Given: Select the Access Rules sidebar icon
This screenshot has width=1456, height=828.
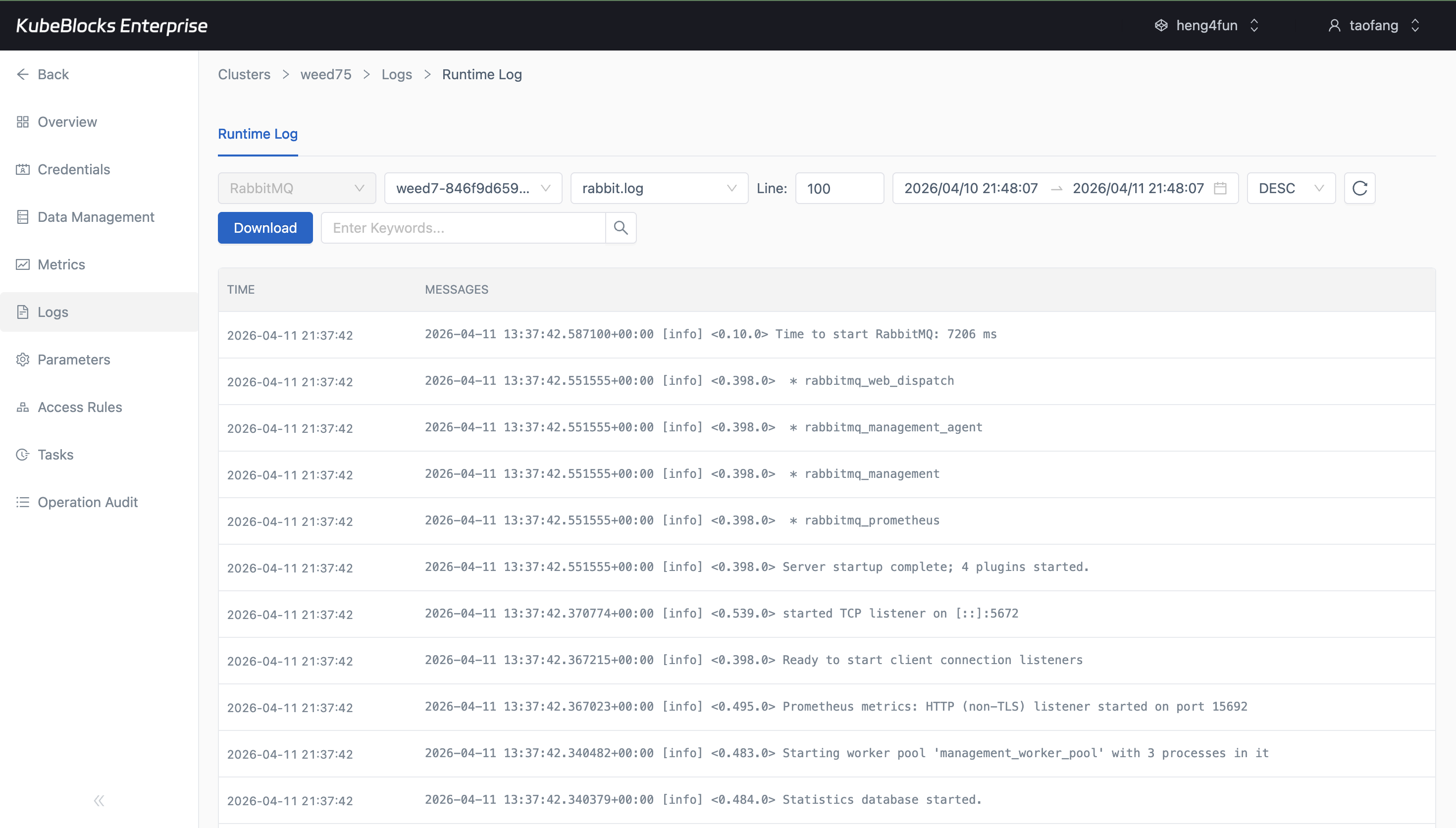Looking at the screenshot, I should tap(23, 407).
